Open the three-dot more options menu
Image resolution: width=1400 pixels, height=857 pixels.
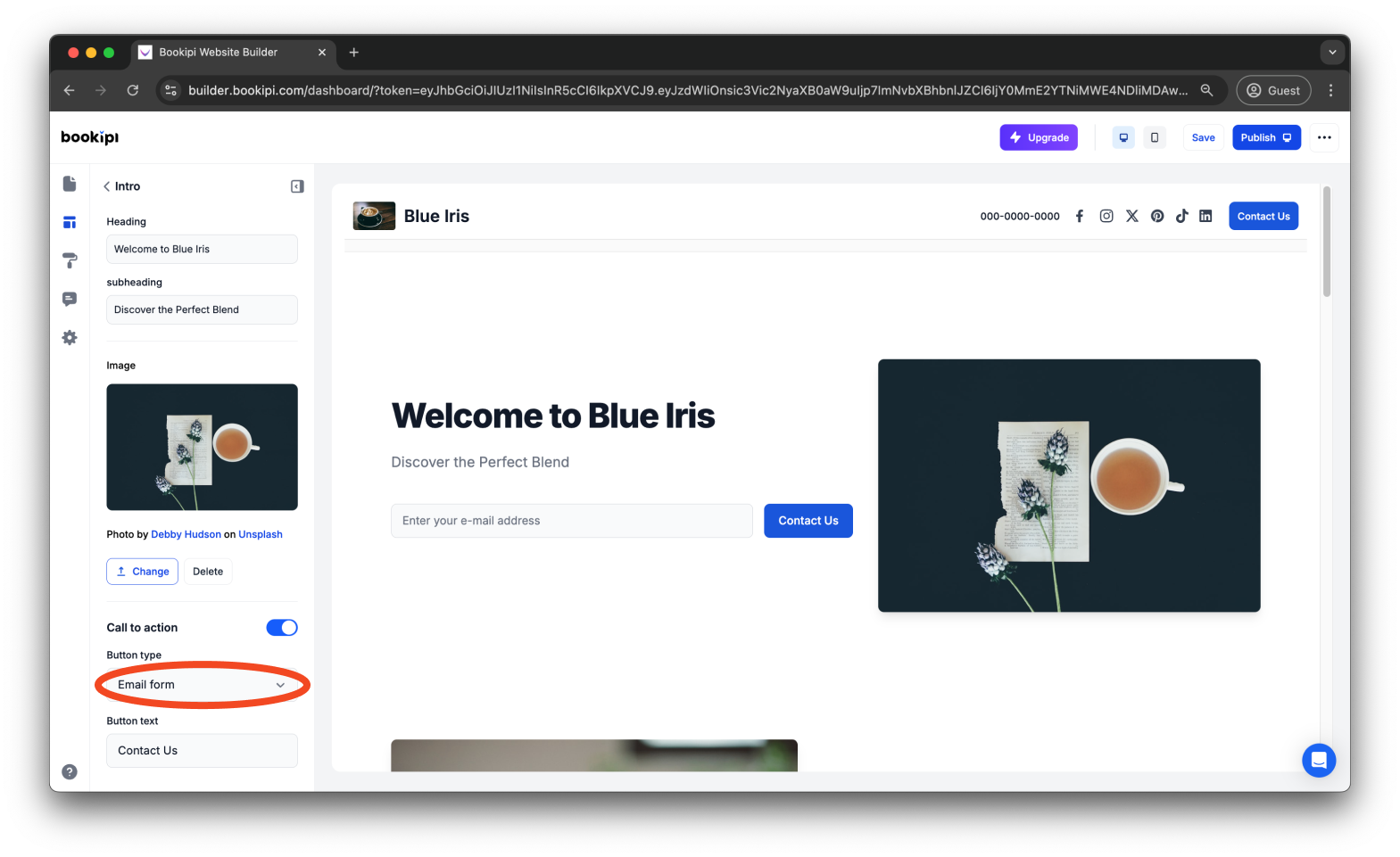point(1324,137)
